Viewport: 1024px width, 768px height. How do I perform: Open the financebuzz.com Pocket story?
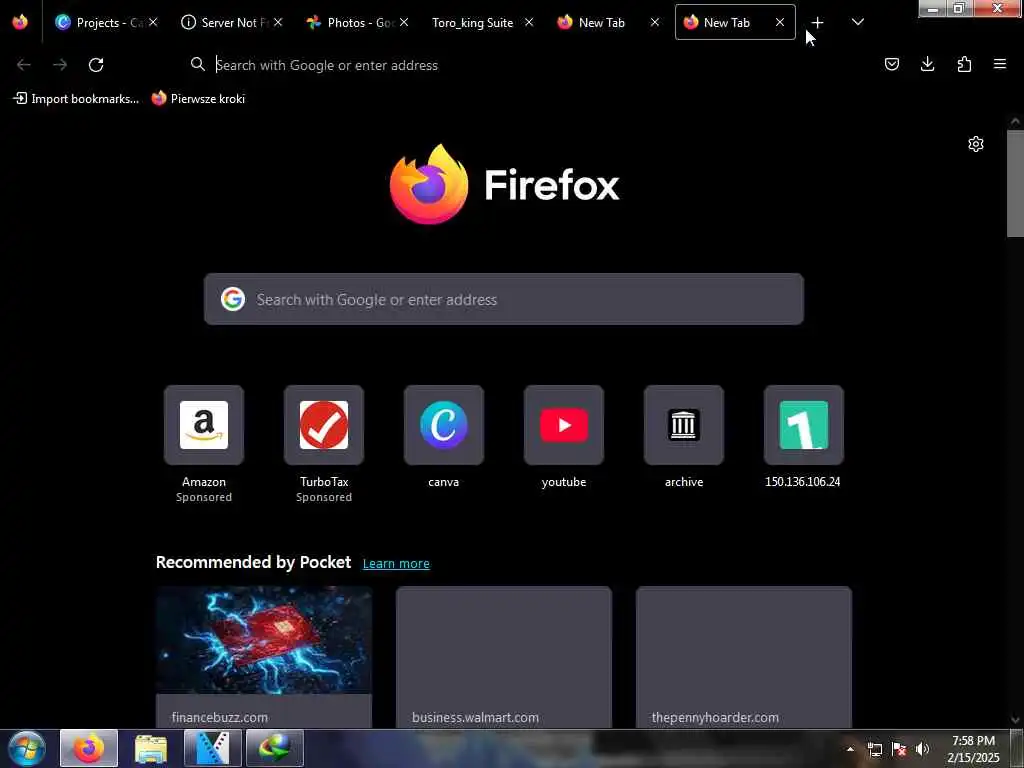[x=264, y=657]
